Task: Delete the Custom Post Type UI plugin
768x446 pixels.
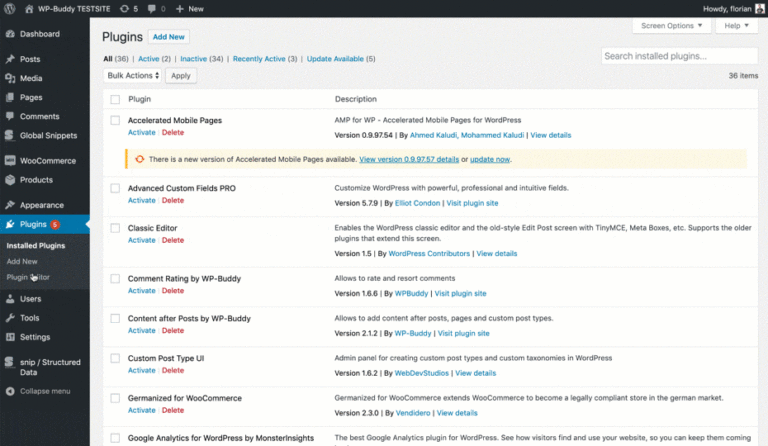Action: pyautogui.click(x=173, y=370)
